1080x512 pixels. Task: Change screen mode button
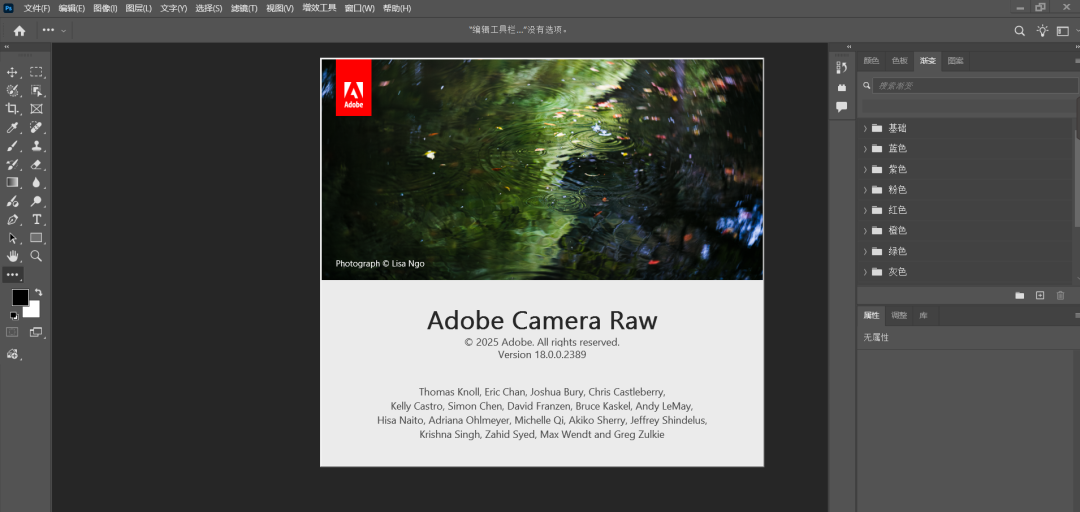(36, 332)
